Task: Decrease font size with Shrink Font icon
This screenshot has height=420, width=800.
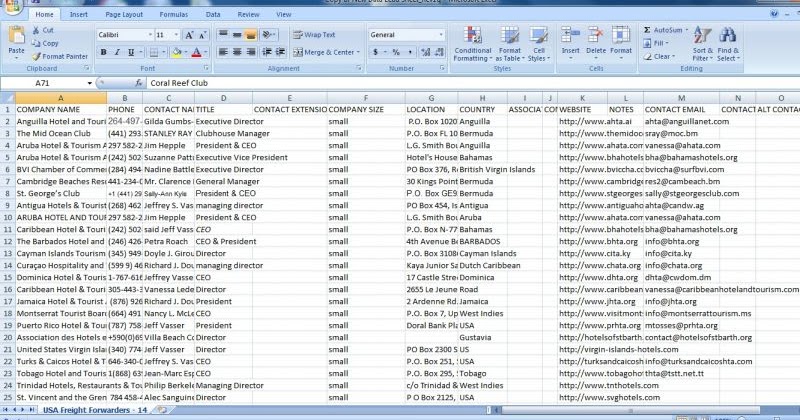Action: click(203, 35)
